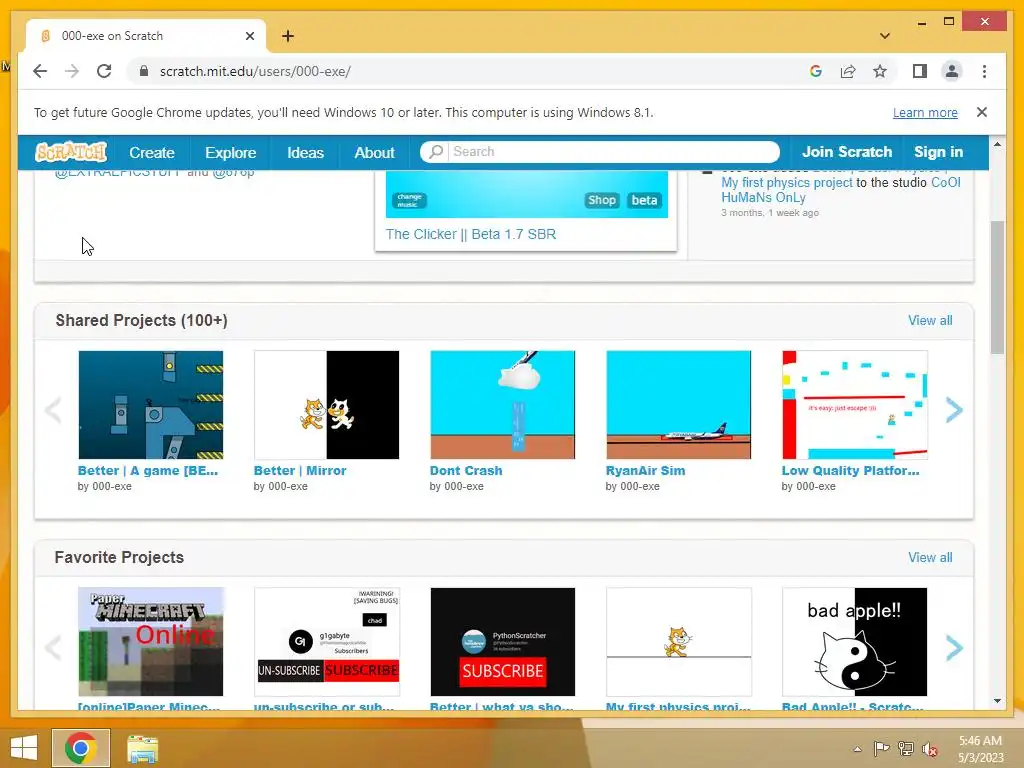
Task: Click the browser forward arrow
Action: [x=72, y=71]
